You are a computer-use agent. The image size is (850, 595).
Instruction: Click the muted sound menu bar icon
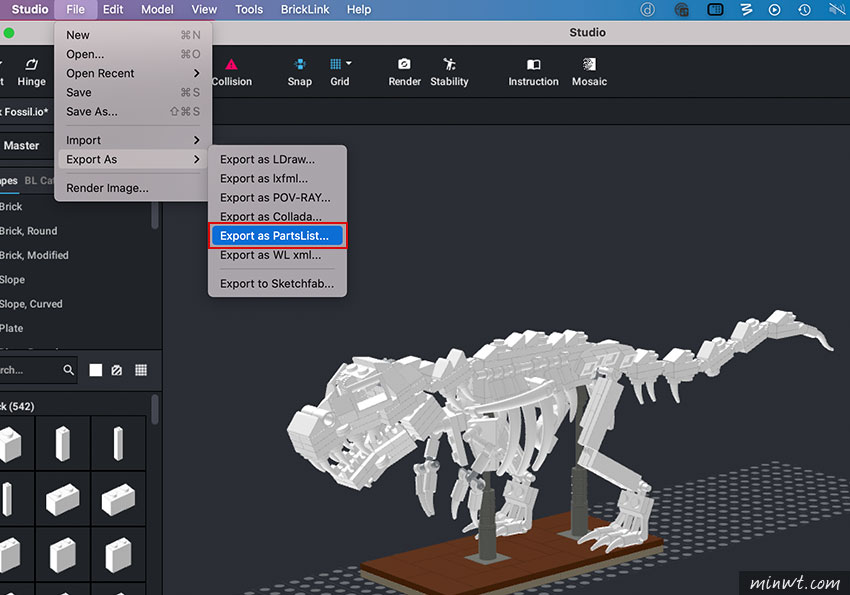[838, 9]
